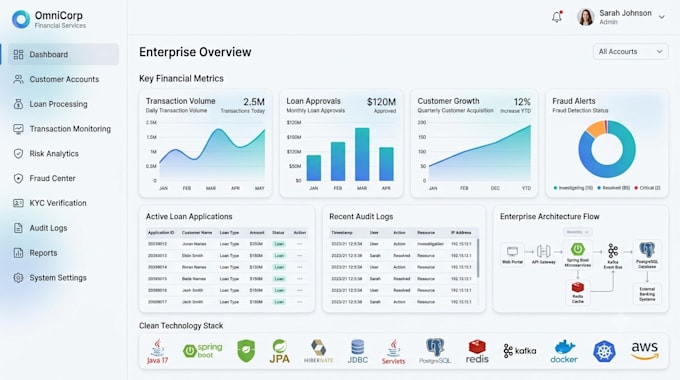Click the 2.5M Transaction Volume value
The height and width of the screenshot is (380, 680).
coord(254,102)
